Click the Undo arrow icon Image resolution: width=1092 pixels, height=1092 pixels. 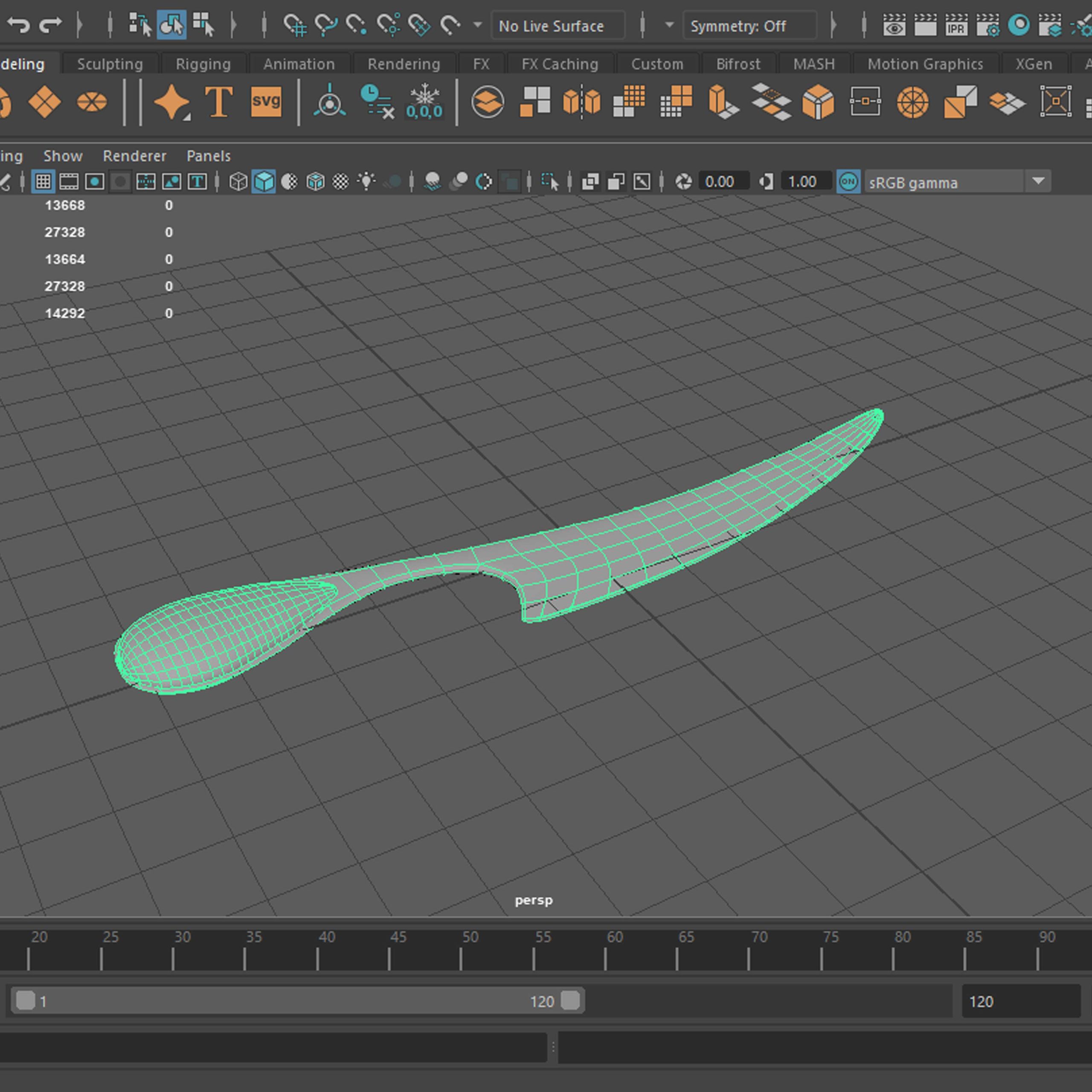(19, 25)
